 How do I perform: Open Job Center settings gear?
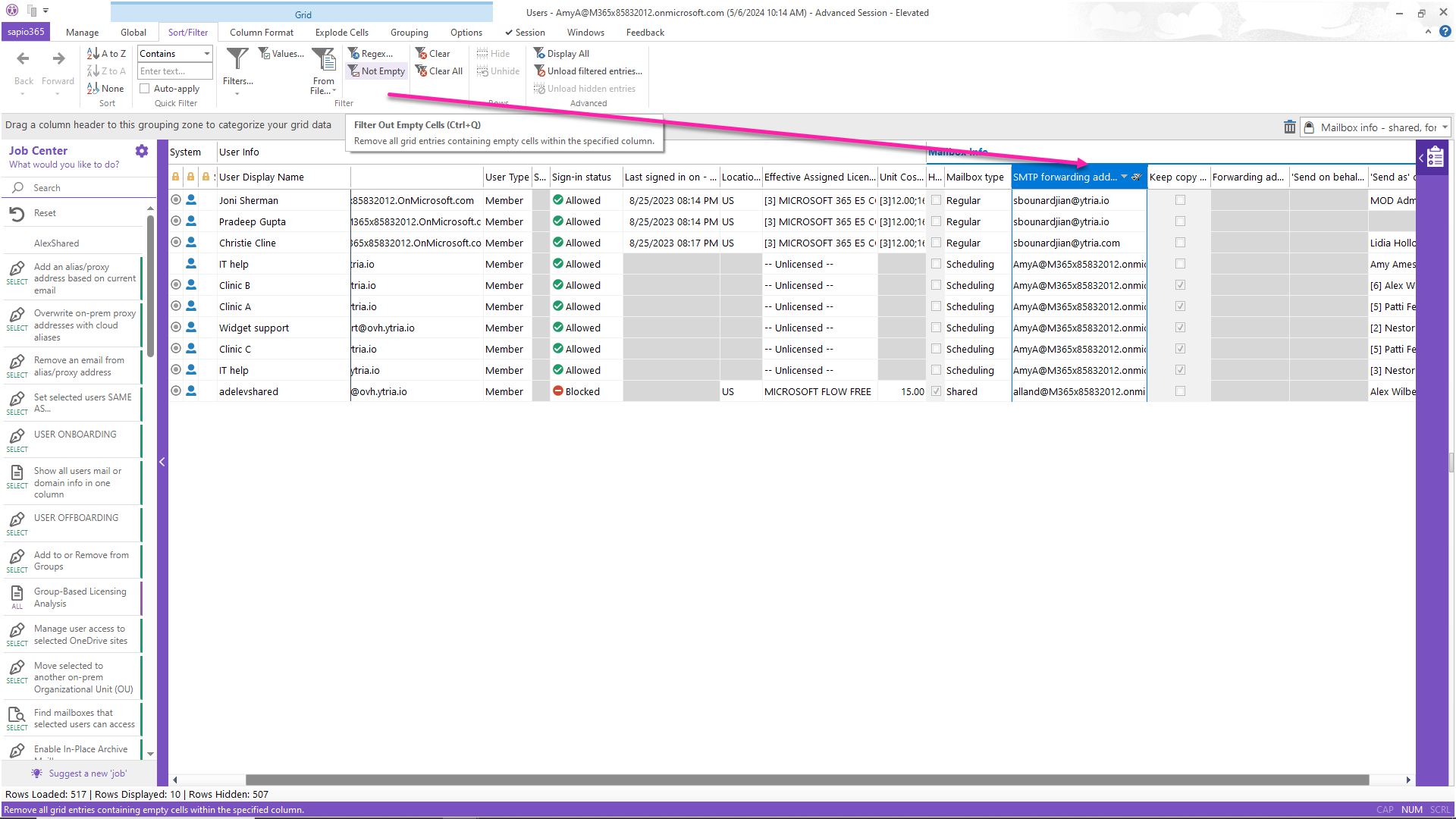coord(142,151)
